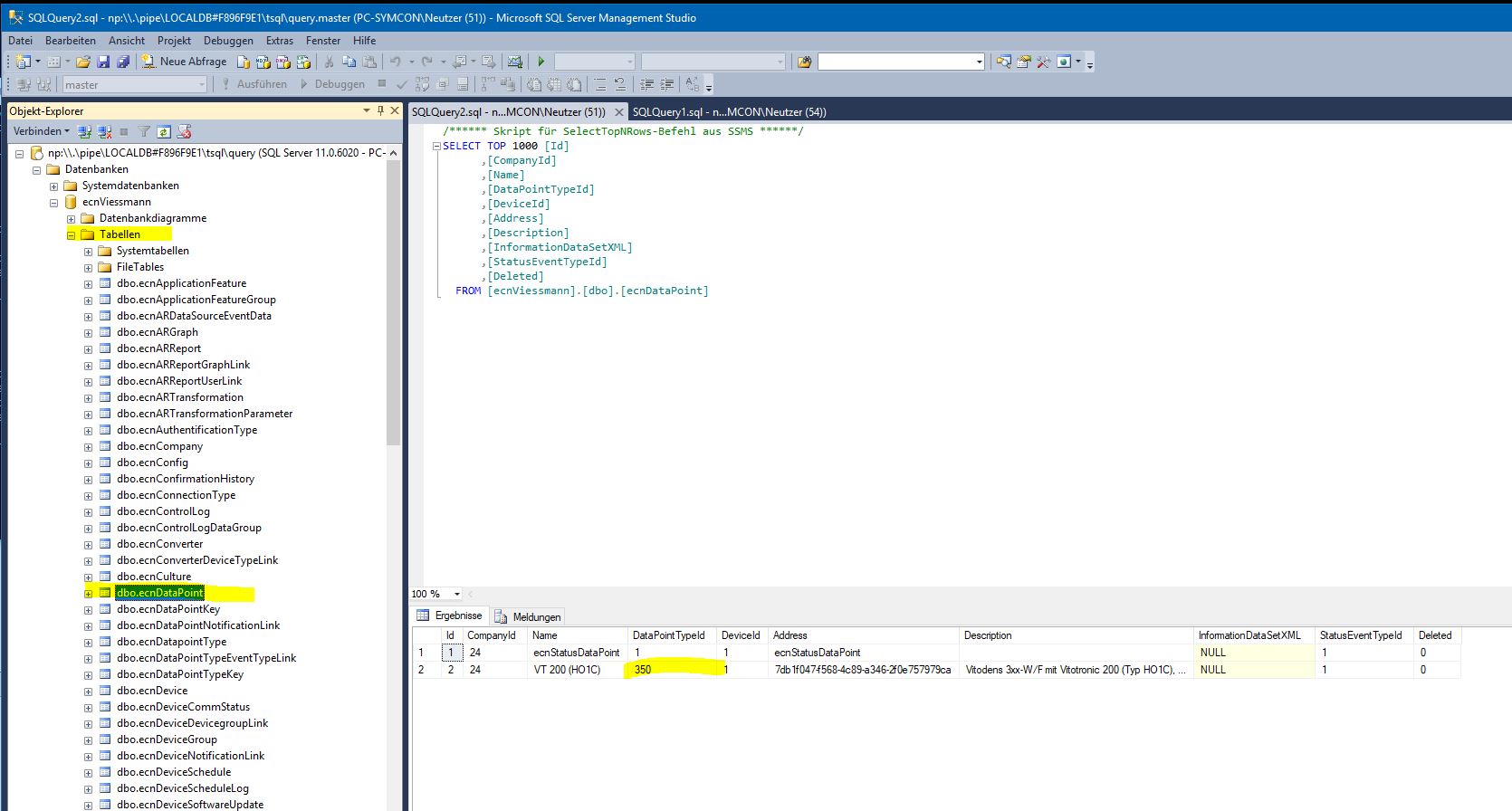Expand the Datenbankdiagramme node

72,219
